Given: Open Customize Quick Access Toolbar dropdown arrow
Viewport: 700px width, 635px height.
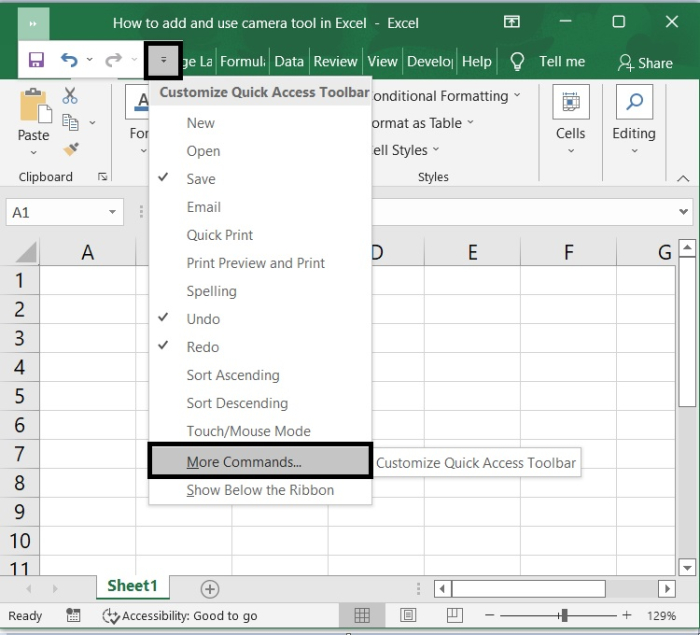Looking at the screenshot, I should pyautogui.click(x=163, y=61).
